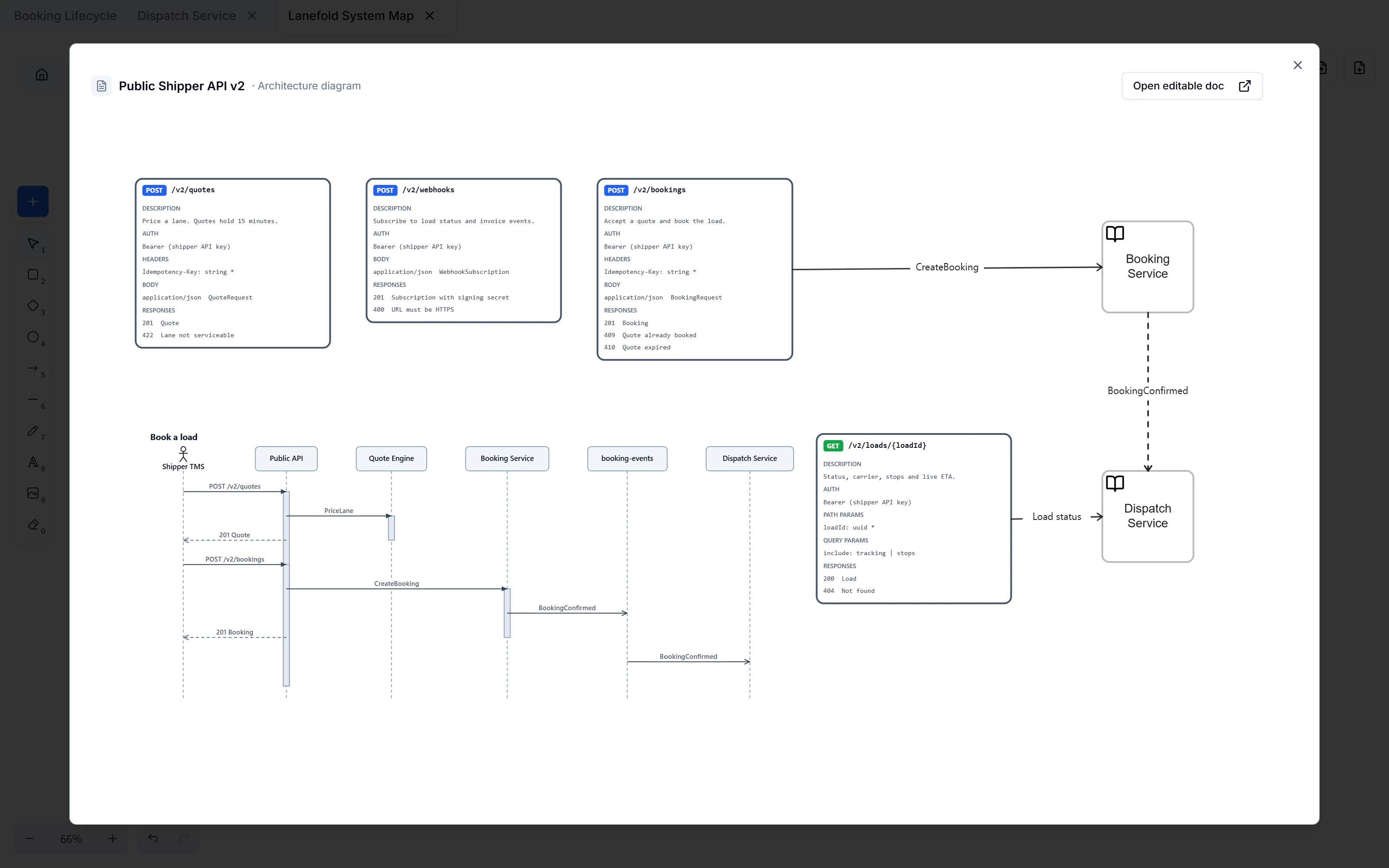Click the blue plus add button in the sidebar
Image resolution: width=1389 pixels, height=868 pixels.
pos(33,201)
